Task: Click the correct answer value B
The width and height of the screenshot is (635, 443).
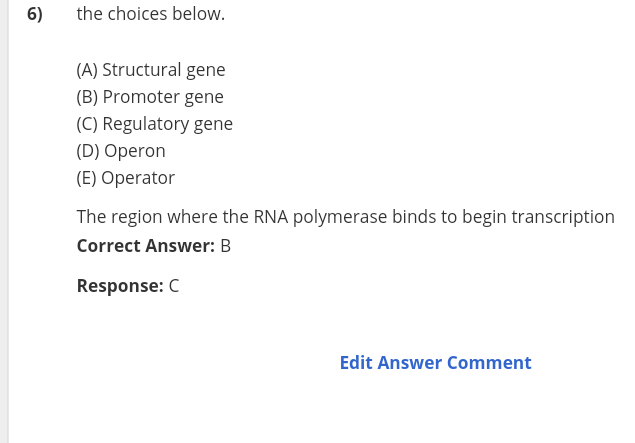Action: click(x=226, y=246)
